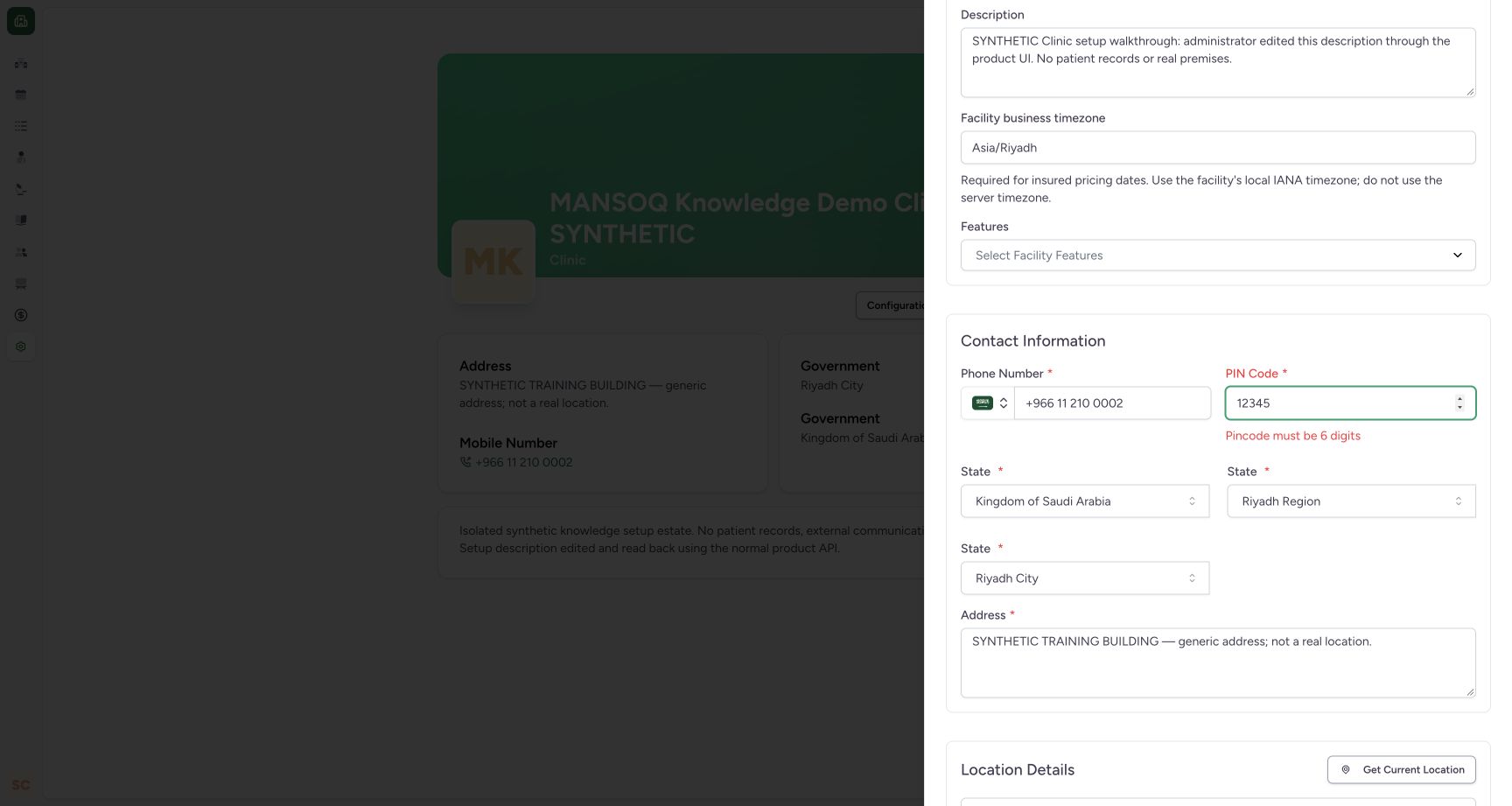1512x806 pixels.
Task: Click into the Description text area
Action: (1218, 63)
